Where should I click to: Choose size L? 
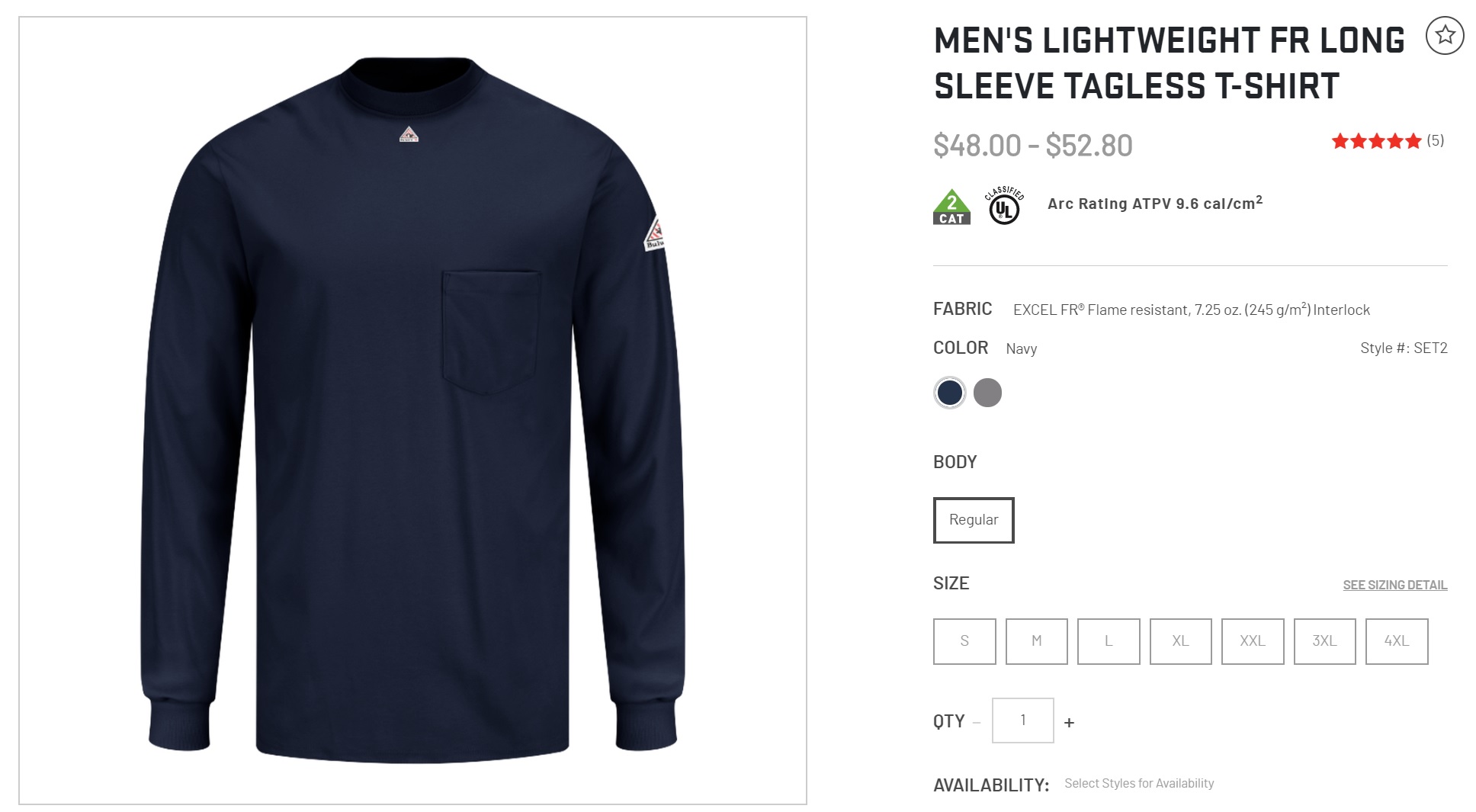point(1109,641)
